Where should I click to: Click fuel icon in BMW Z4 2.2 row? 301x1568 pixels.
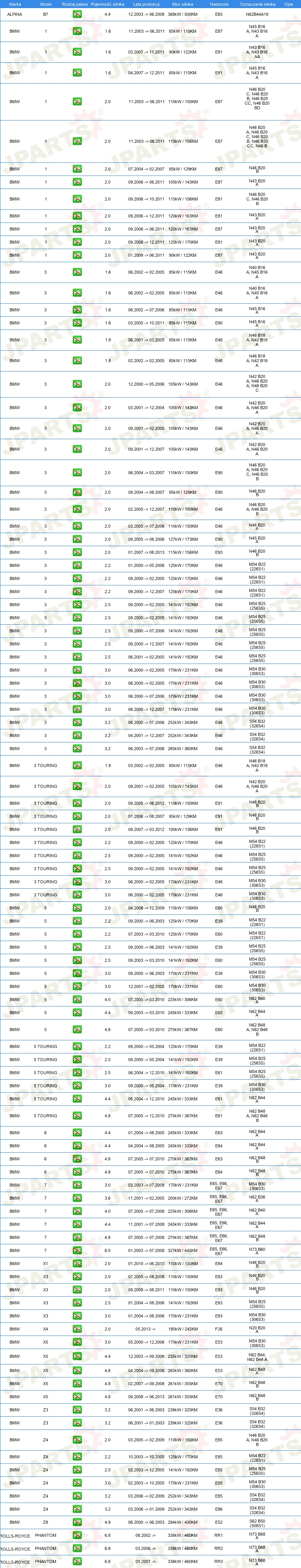pyautogui.click(x=77, y=1457)
